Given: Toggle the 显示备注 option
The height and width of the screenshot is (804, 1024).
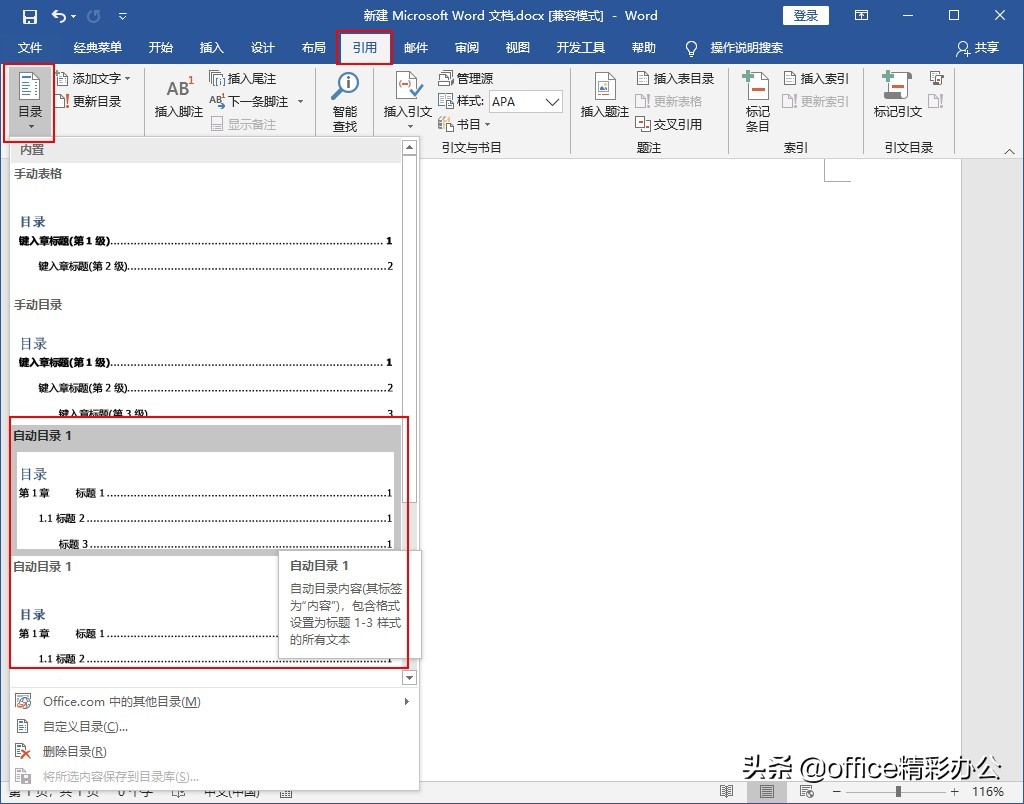Looking at the screenshot, I should tap(244, 124).
